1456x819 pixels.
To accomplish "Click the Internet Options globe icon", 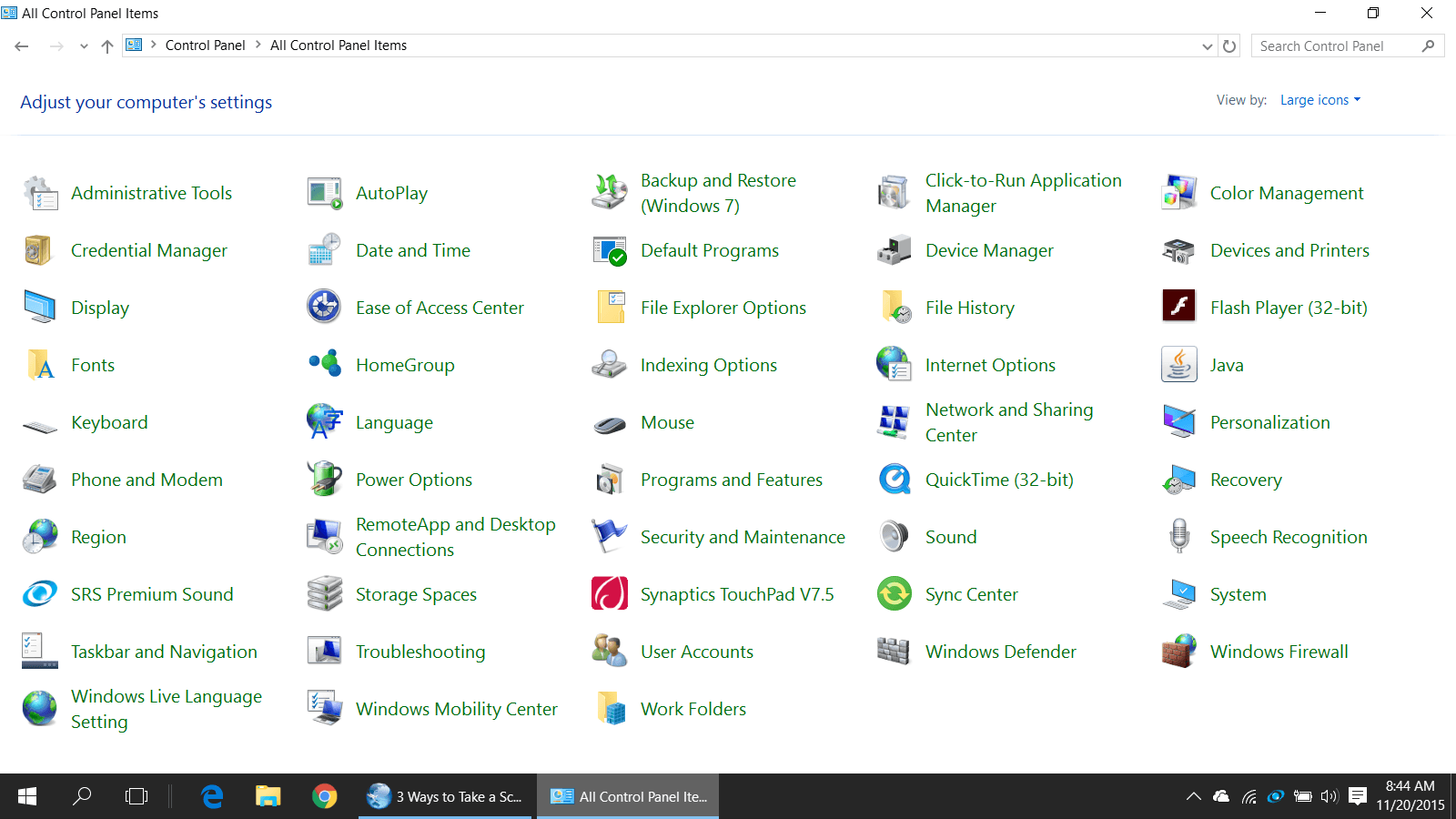I will 895,365.
